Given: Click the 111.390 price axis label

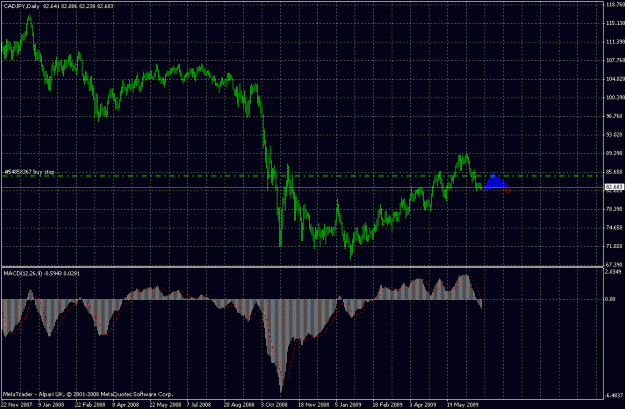Looking at the screenshot, I should coord(615,42).
